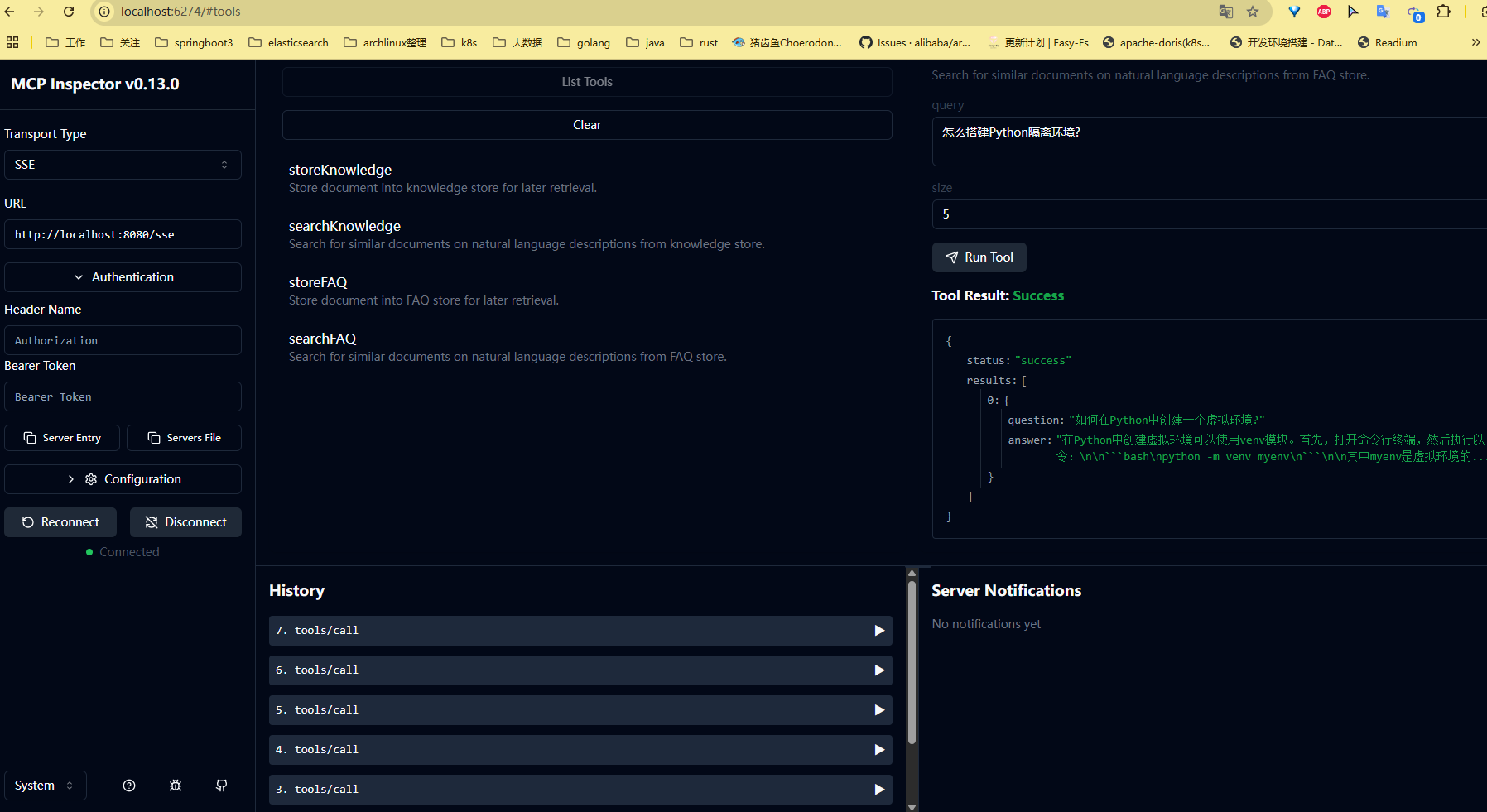Click the status "success" value in JSON
The image size is (1487, 812).
(x=1043, y=361)
